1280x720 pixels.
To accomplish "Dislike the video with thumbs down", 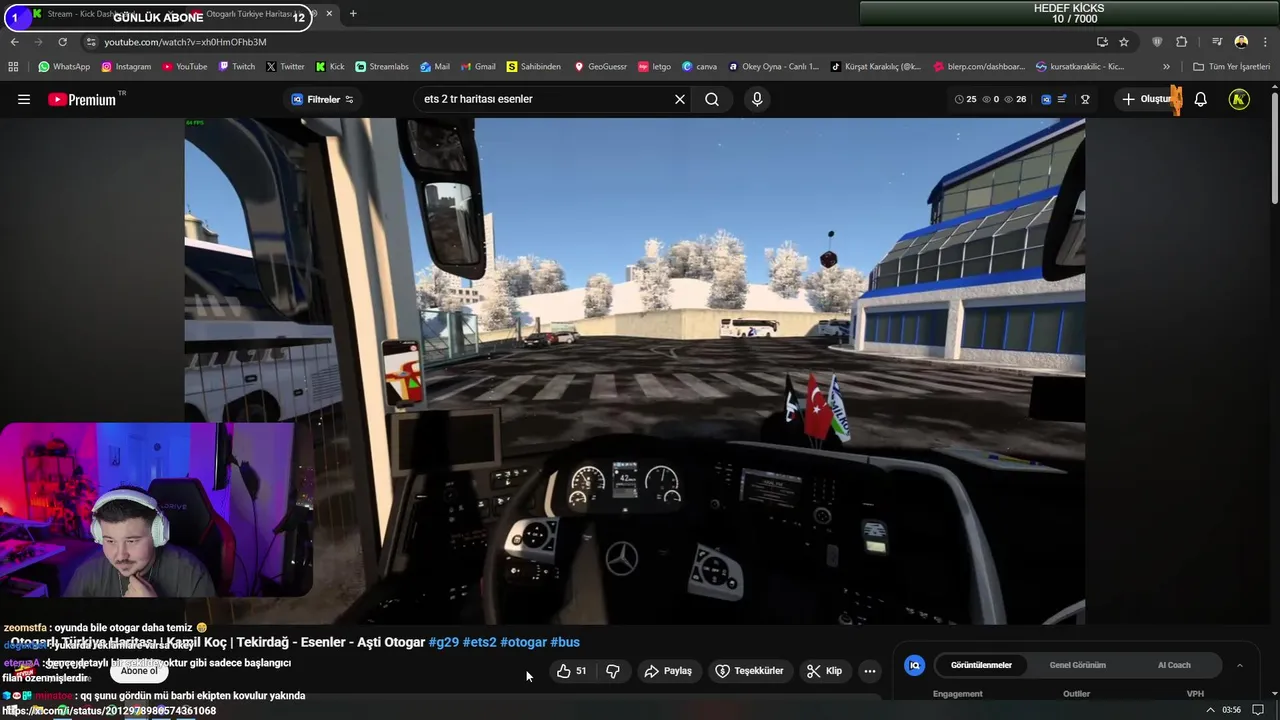I will click(613, 671).
